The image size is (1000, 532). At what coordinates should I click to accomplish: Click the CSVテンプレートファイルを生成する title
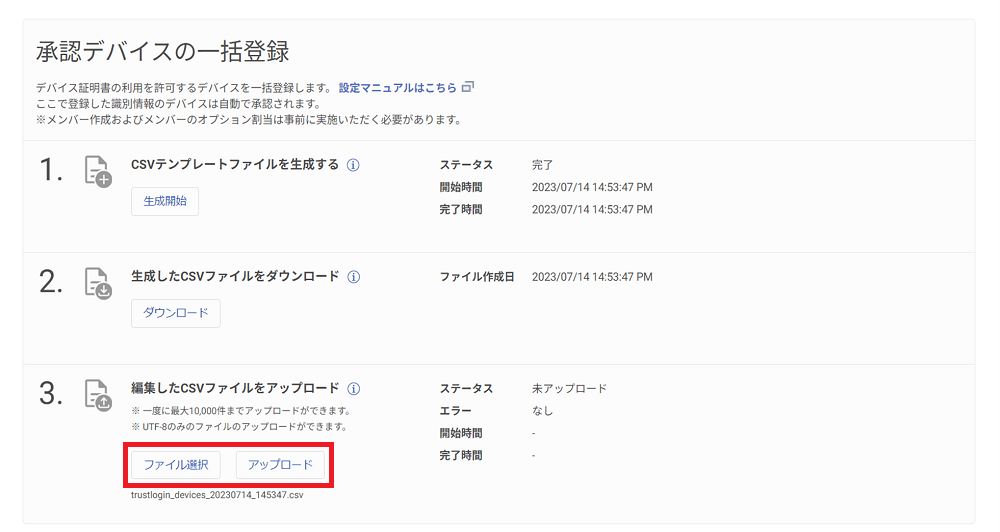click(235, 165)
